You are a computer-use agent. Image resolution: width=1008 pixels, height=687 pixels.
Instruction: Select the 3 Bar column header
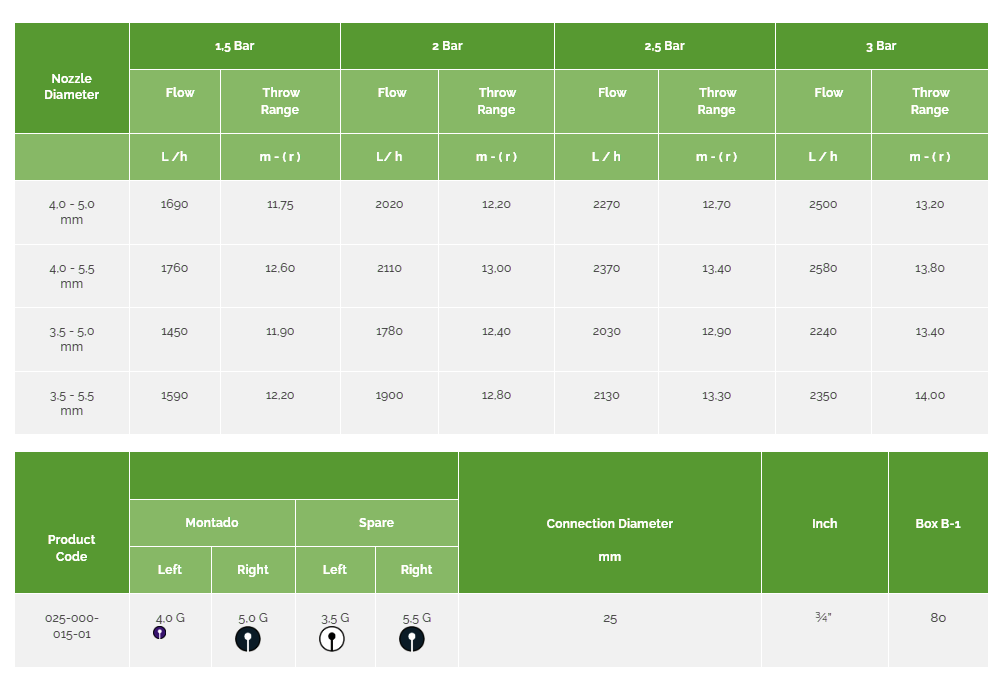(881, 46)
